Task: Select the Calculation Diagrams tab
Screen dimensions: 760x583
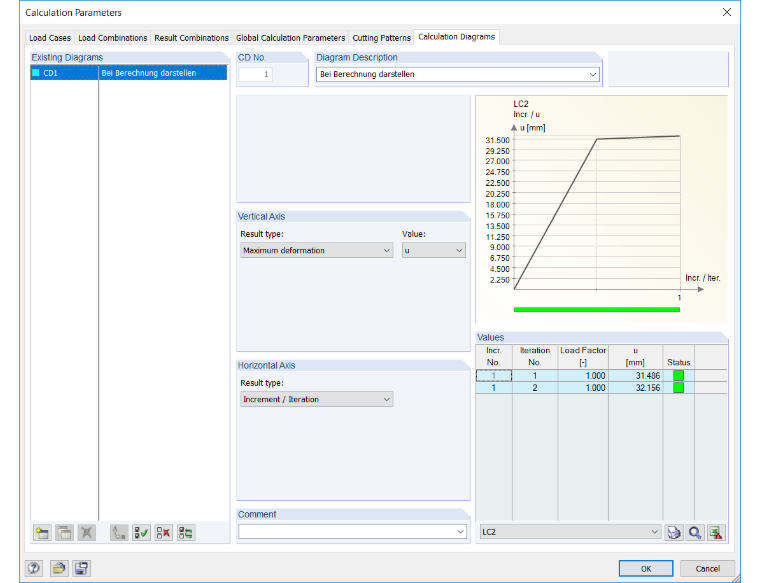Action: point(457,37)
